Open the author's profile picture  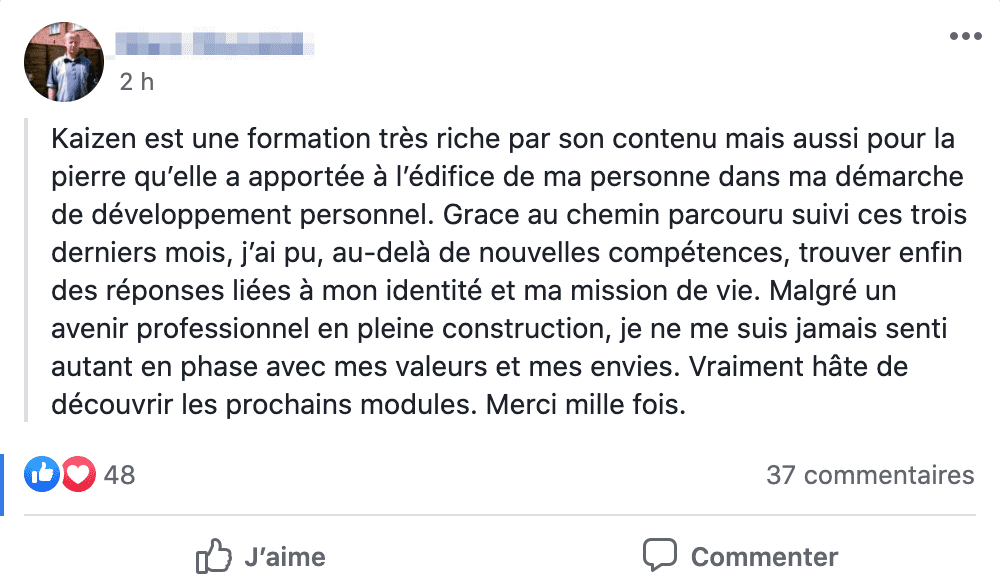point(63,61)
